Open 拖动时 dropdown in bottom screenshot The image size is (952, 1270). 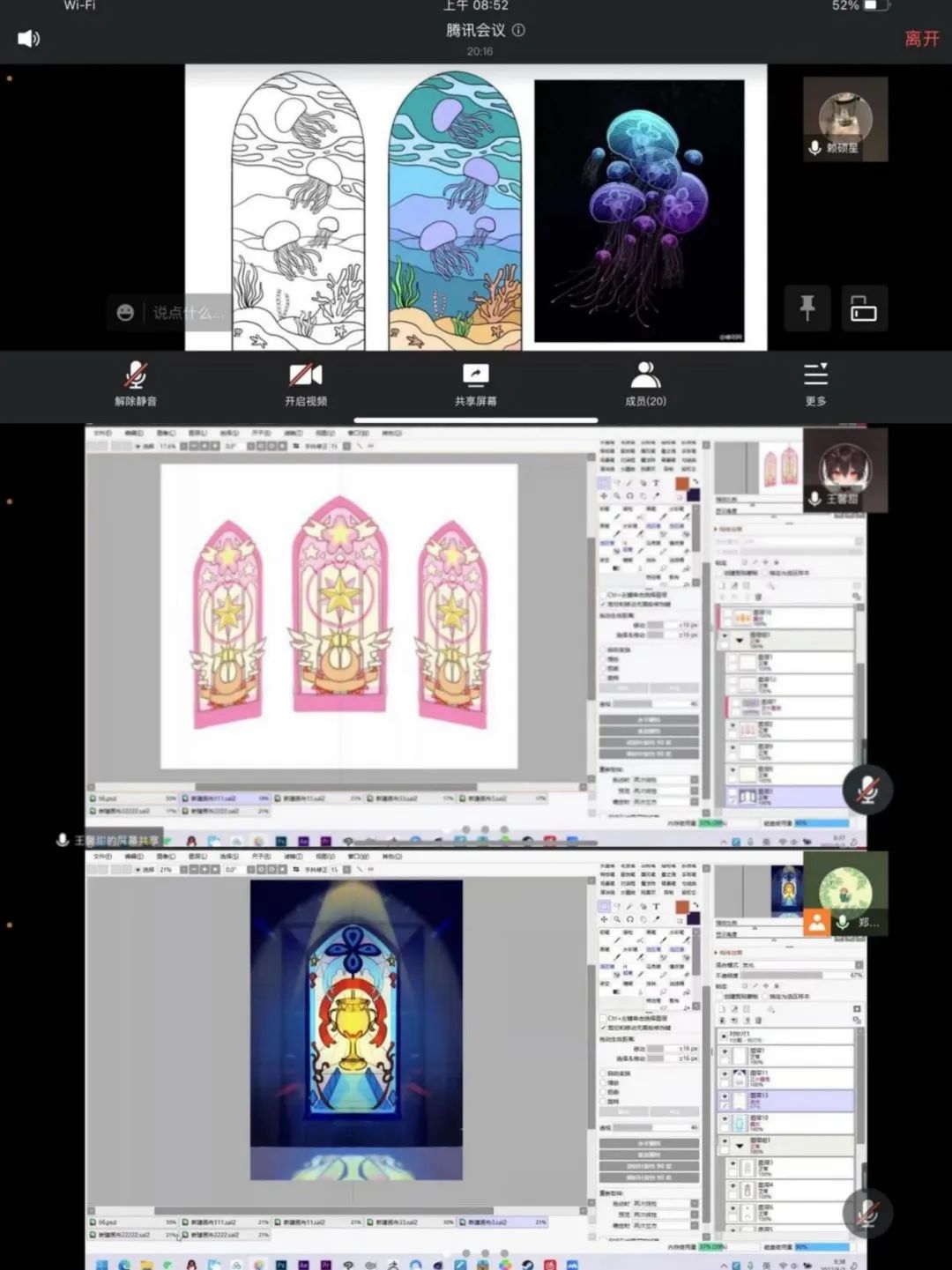[666, 1203]
